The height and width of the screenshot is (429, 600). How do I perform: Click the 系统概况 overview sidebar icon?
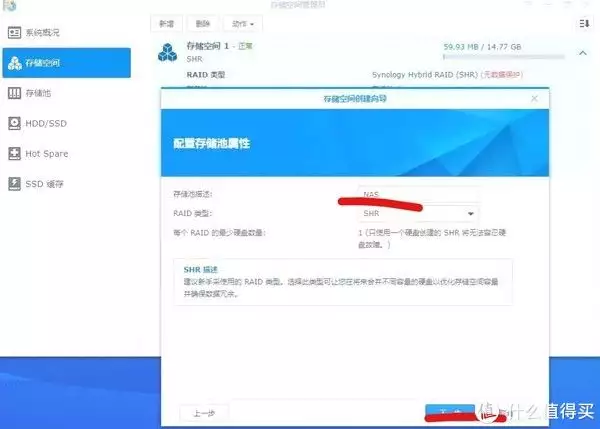click(x=15, y=33)
